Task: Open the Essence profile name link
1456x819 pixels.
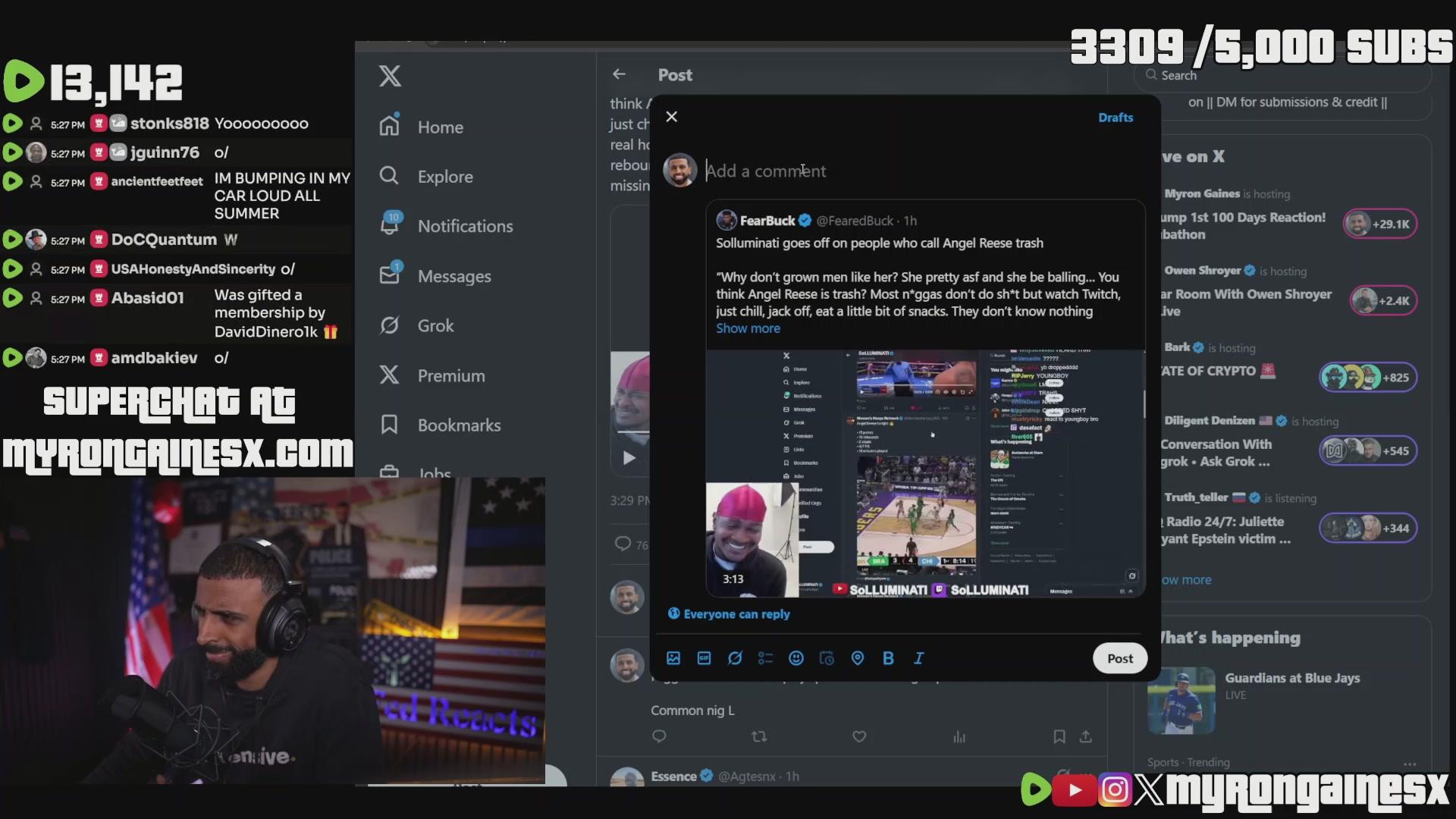Action: (673, 776)
